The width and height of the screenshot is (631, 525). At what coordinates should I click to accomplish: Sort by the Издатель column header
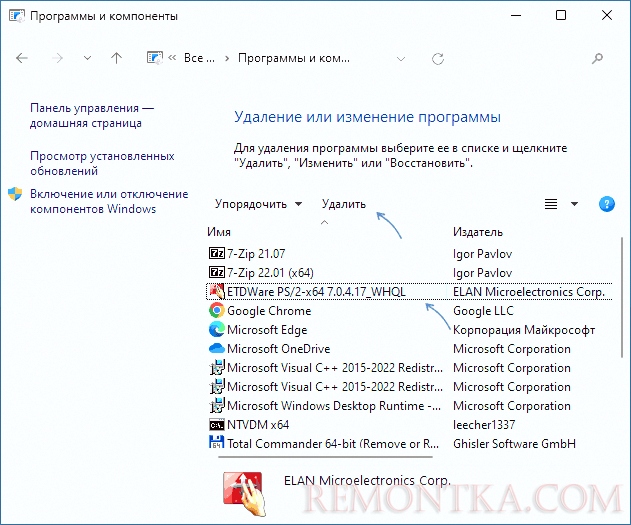[x=478, y=232]
